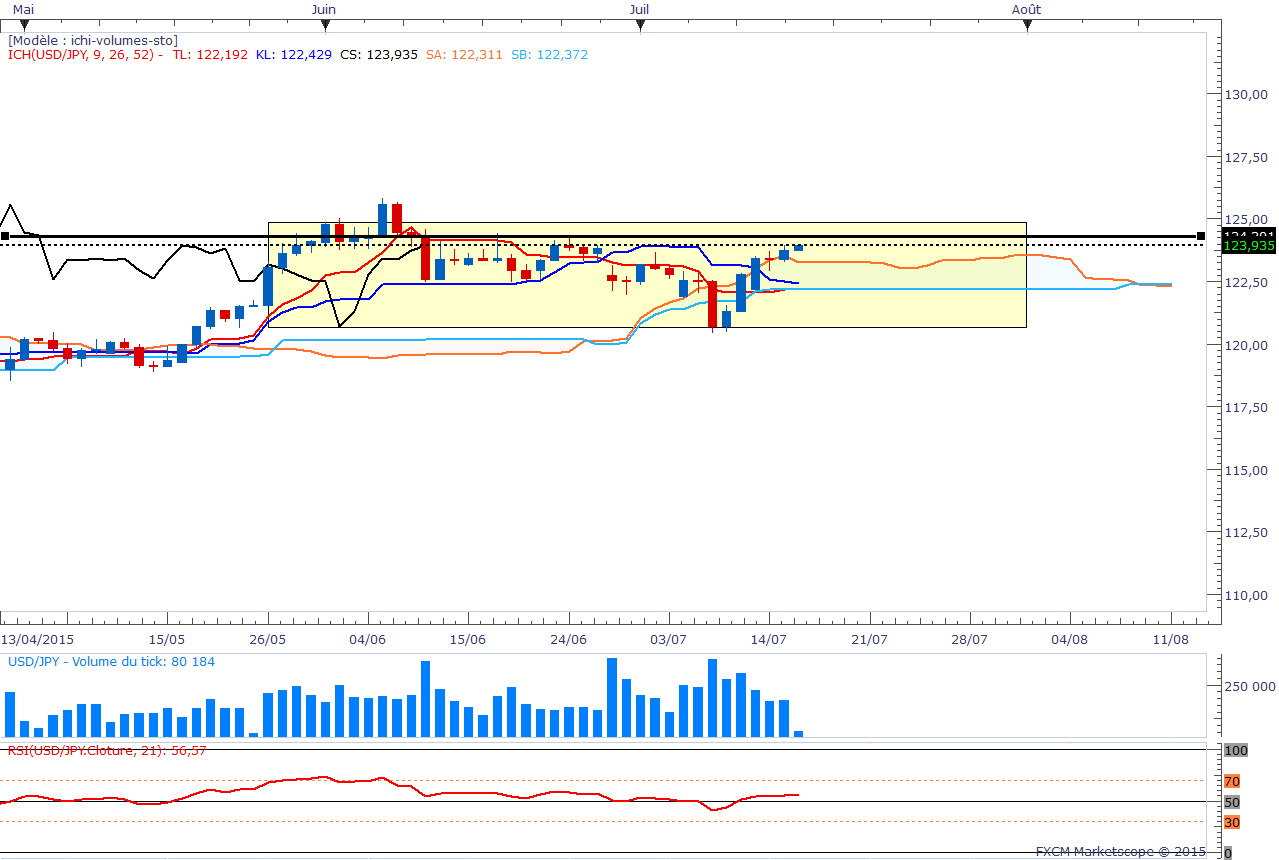1279x860 pixels.
Task: Click the Juil month marker triangle
Action: click(x=640, y=25)
